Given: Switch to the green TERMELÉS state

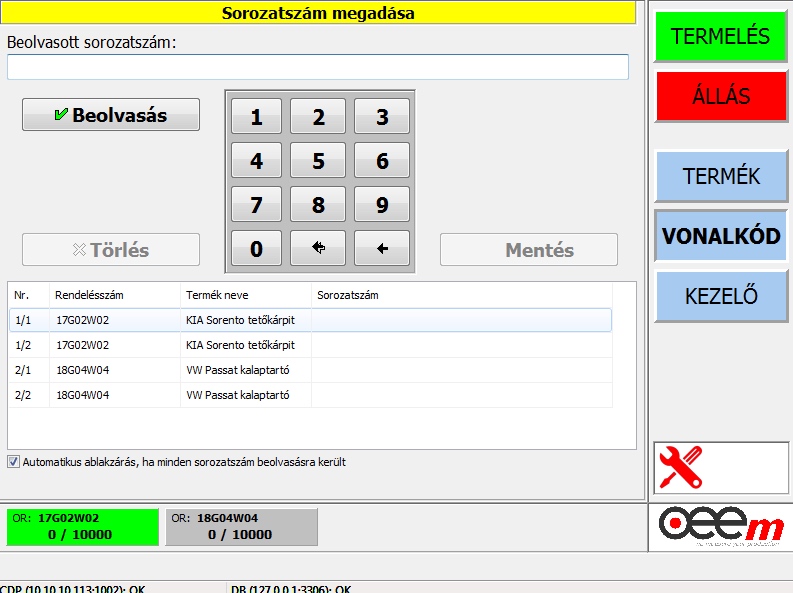Looking at the screenshot, I should point(720,36).
